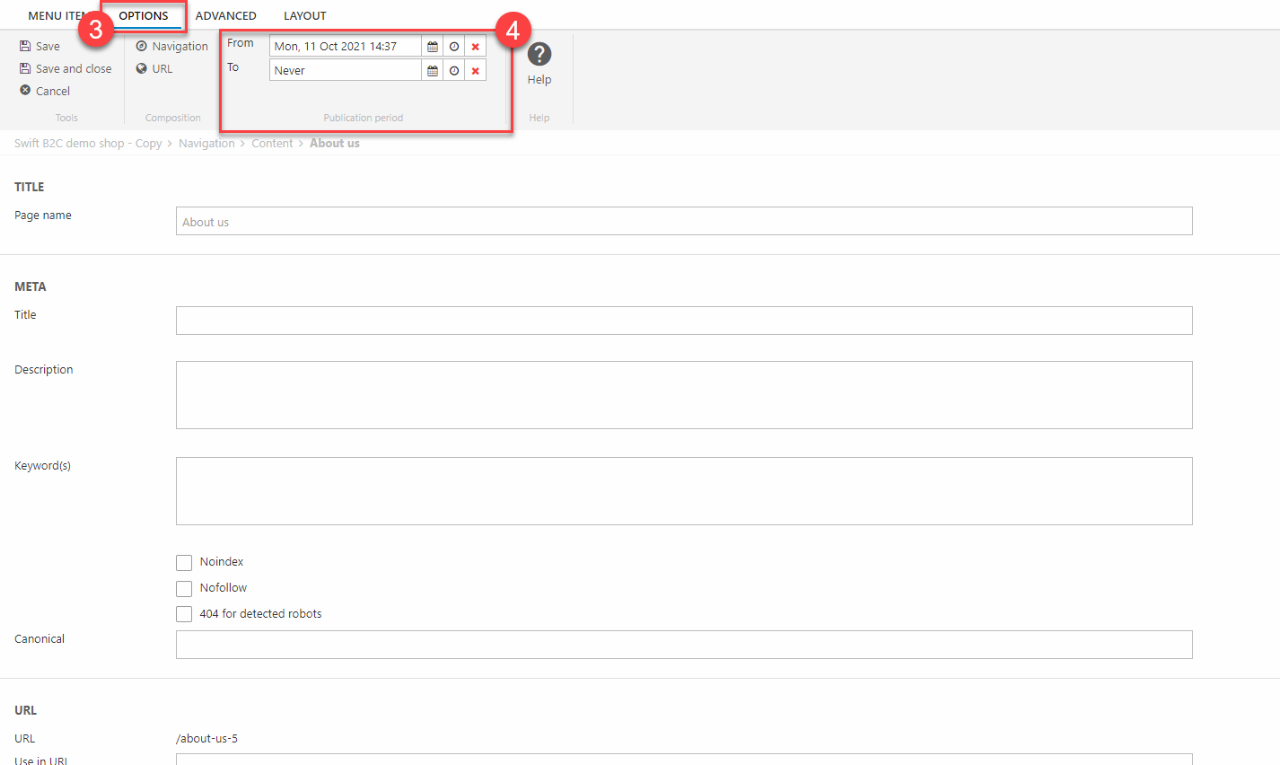
Task: Focus the Meta Description text area
Action: [684, 395]
